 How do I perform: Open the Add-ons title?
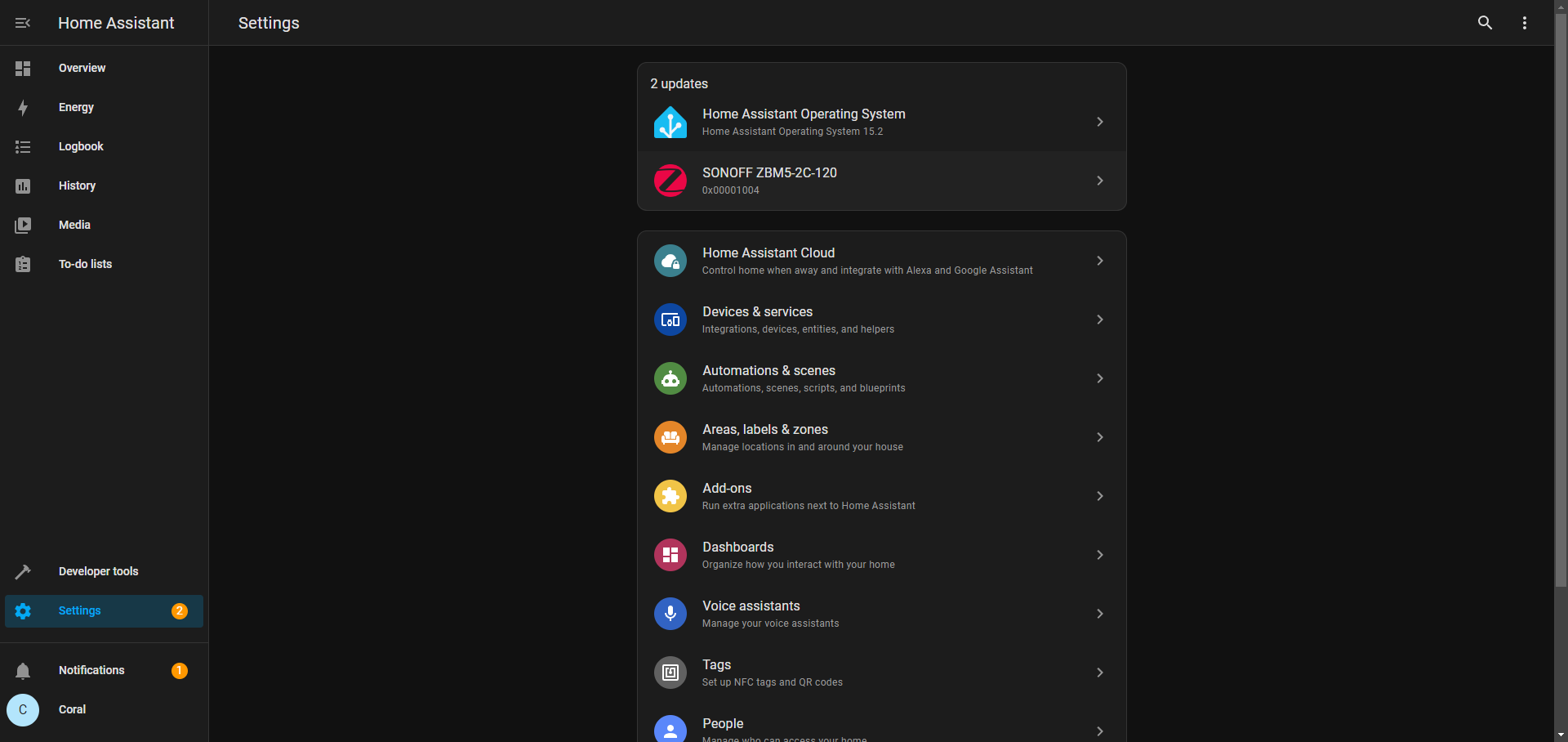(x=727, y=488)
